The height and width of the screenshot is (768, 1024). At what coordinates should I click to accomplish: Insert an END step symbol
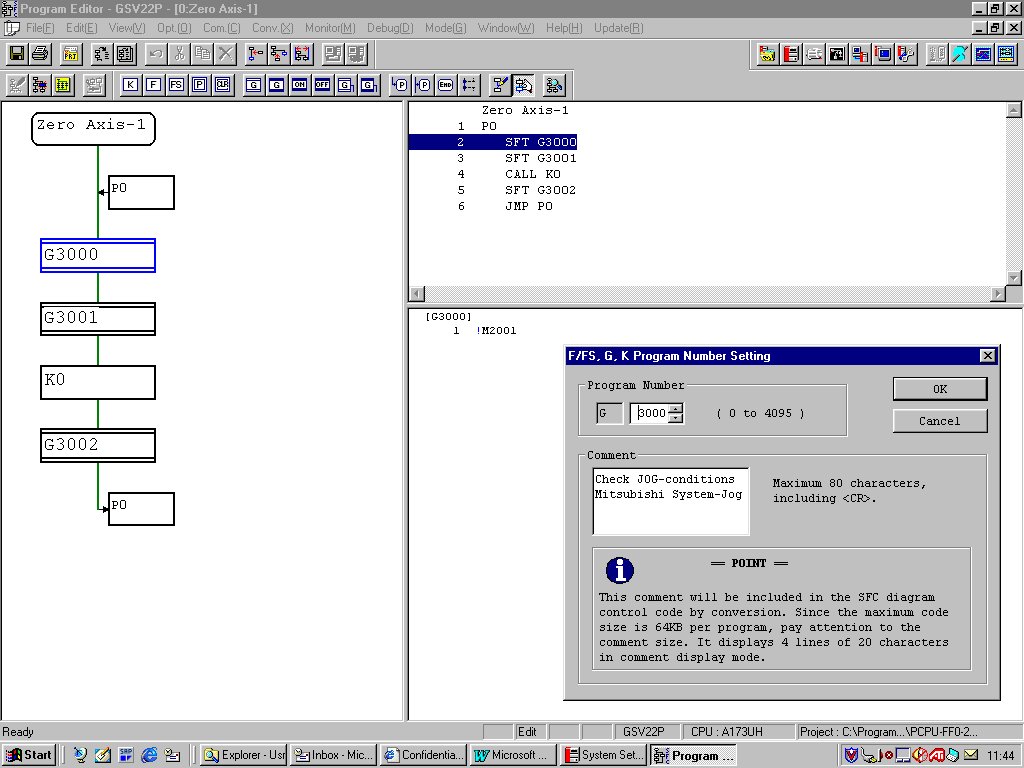click(445, 85)
